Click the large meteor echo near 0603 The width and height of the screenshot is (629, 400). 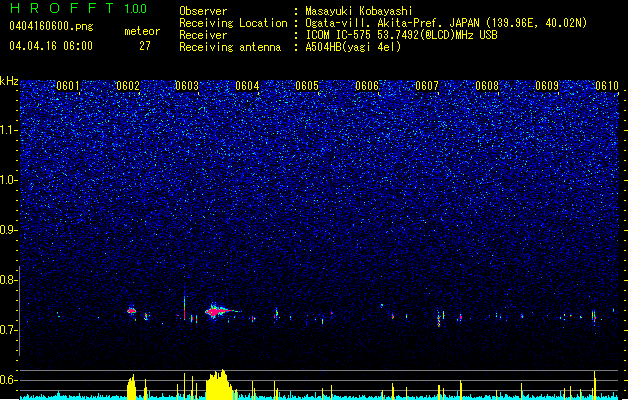point(220,311)
